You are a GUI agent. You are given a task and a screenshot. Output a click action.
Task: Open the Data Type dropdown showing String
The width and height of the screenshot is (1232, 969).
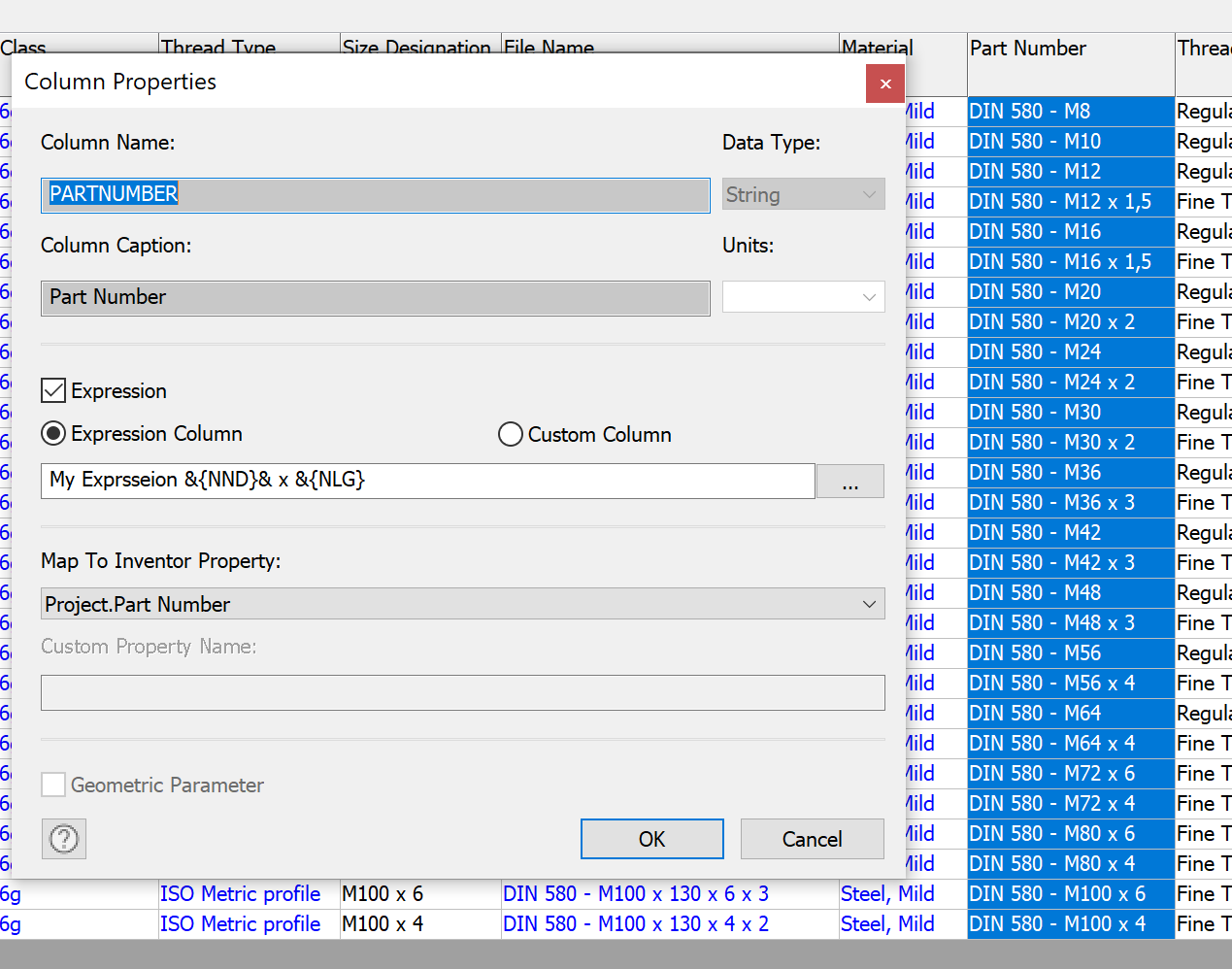[x=803, y=193]
